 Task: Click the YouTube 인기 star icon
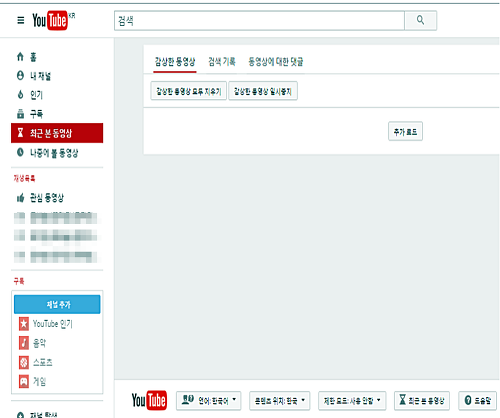click(x=24, y=324)
